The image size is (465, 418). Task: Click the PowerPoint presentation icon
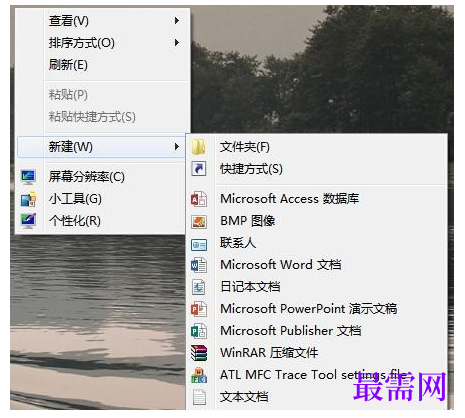[199, 309]
